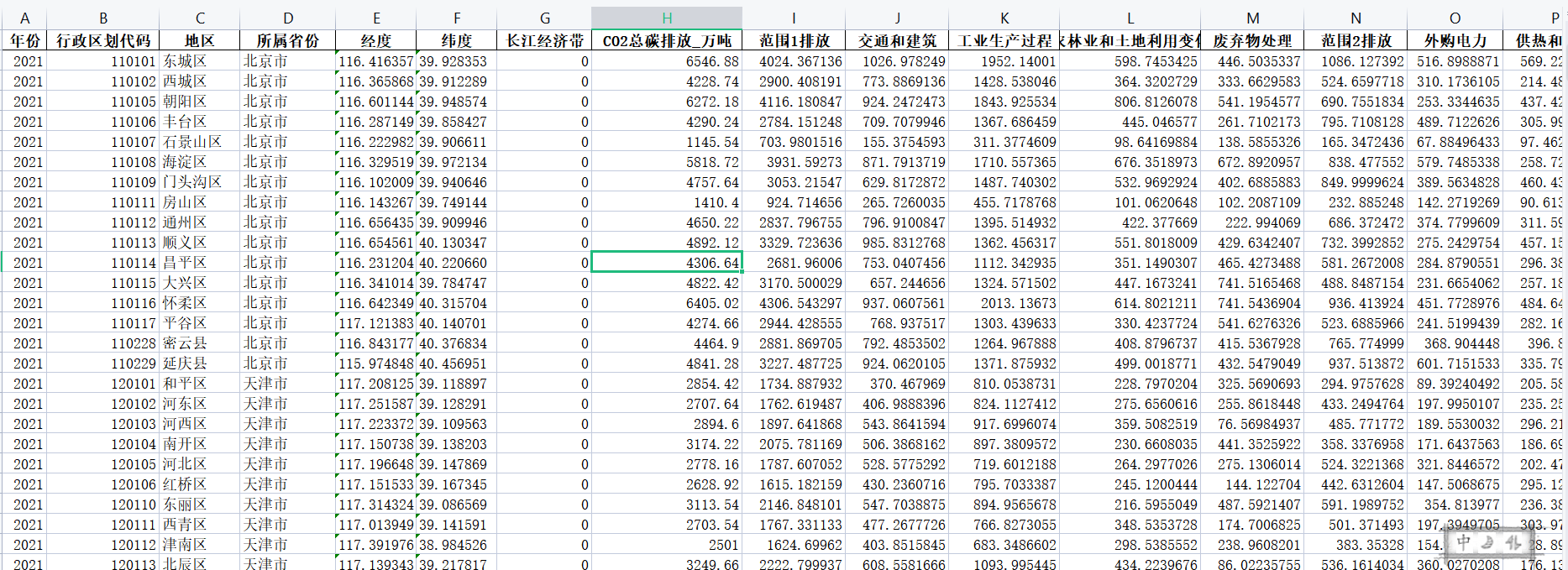The image size is (1568, 570).
Task: Click the 范围2排放 header cell
Action: point(1356,40)
